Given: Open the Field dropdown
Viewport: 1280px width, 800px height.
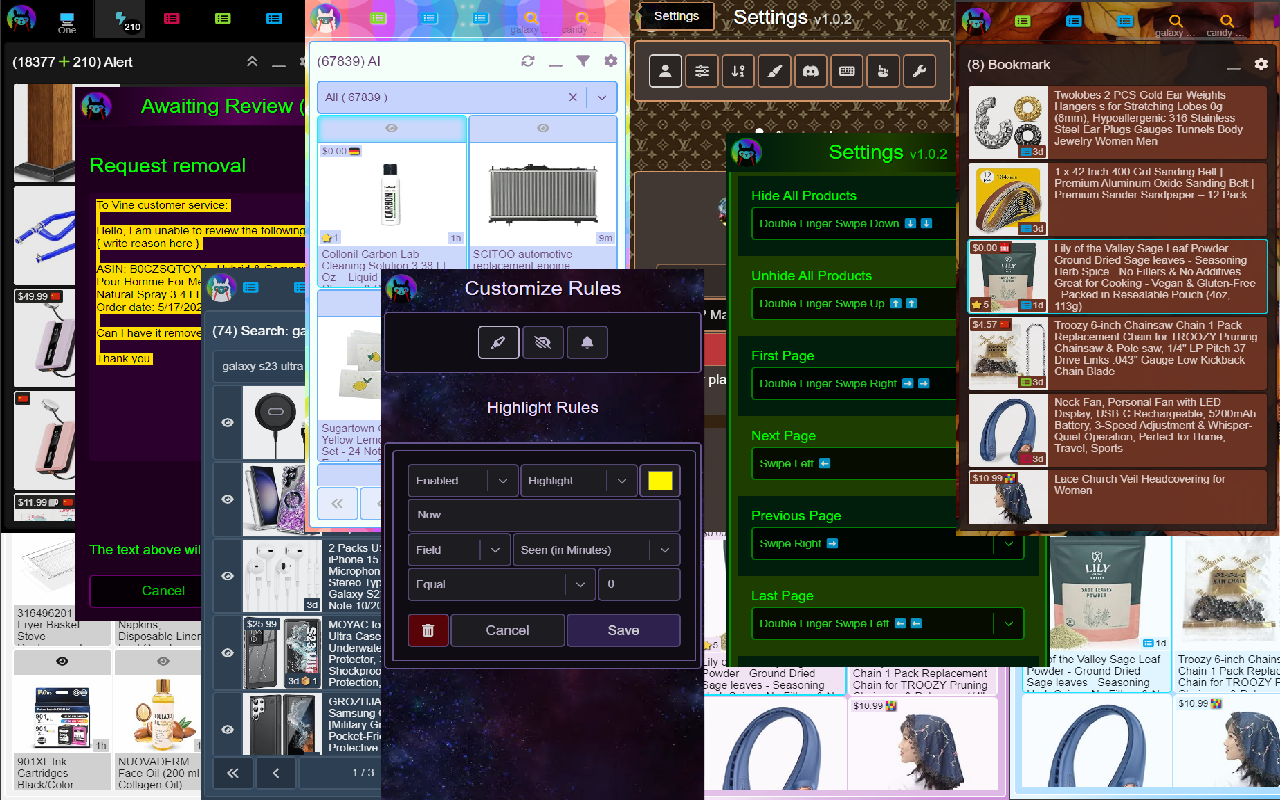Looking at the screenshot, I should [459, 550].
